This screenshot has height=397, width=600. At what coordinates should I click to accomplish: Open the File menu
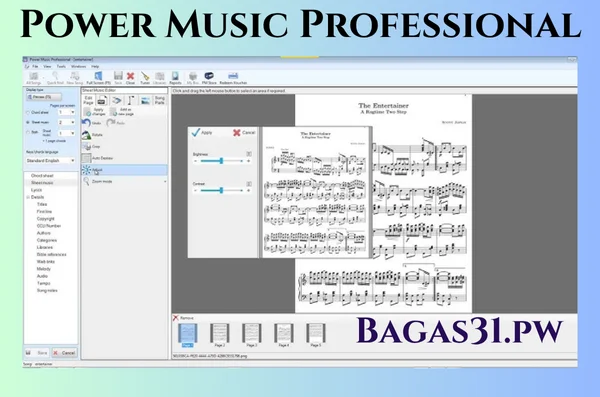pyautogui.click(x=35, y=67)
